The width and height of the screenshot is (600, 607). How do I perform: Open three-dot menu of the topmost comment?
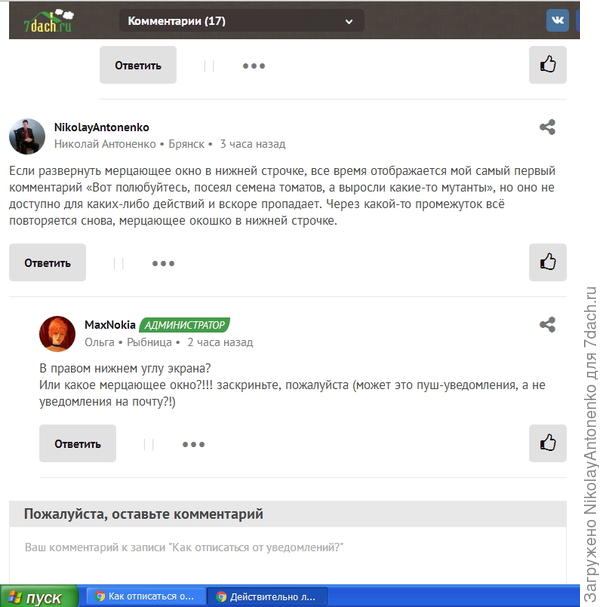254,66
